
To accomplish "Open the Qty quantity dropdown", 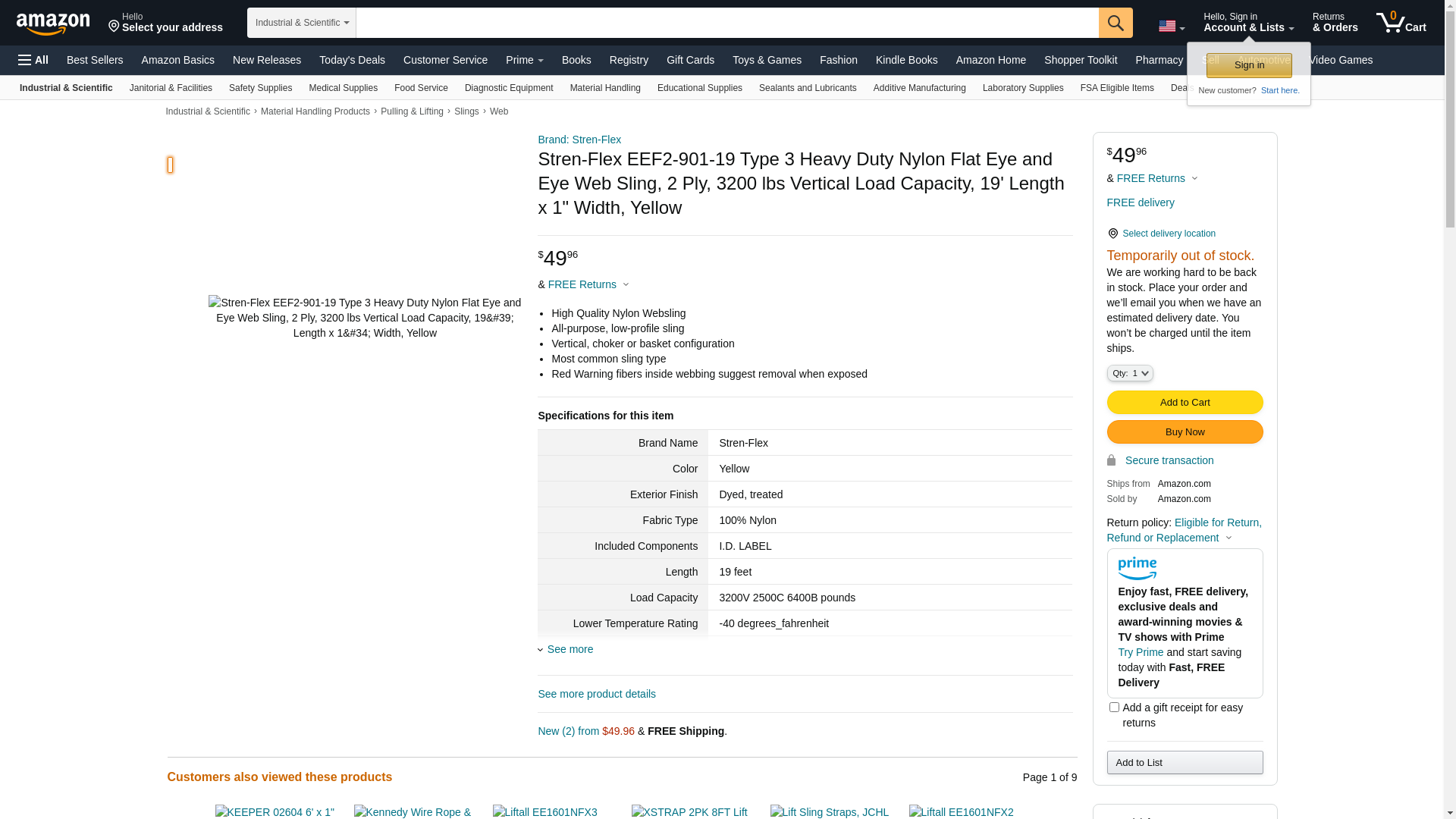I will coord(1129,373).
